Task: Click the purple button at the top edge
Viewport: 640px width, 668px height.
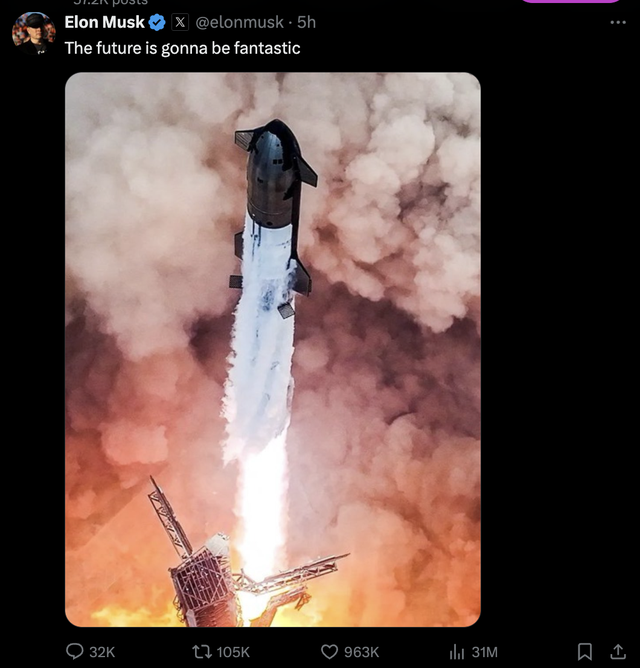Action: point(571,2)
